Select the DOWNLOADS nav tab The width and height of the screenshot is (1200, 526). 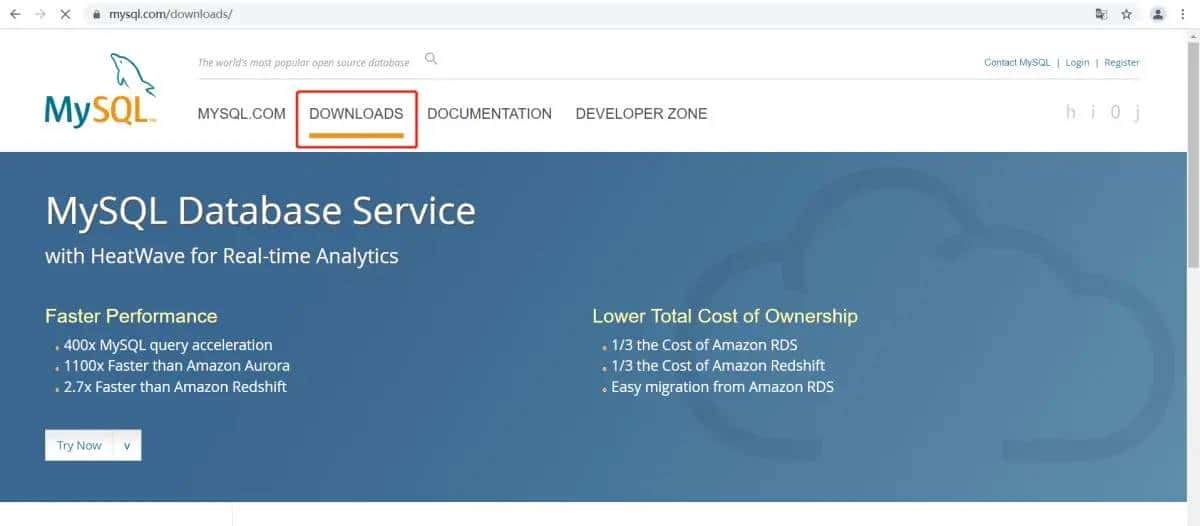(x=356, y=114)
